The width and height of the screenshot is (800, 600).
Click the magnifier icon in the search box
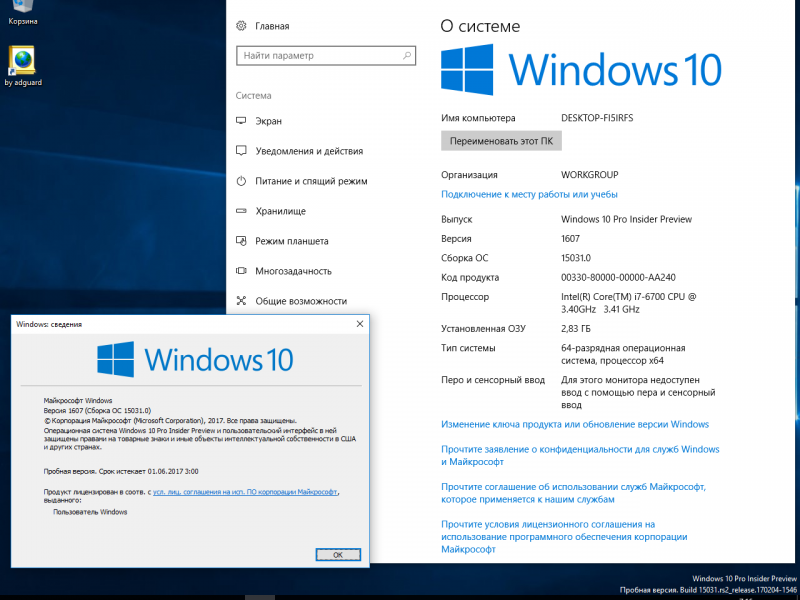pos(407,56)
